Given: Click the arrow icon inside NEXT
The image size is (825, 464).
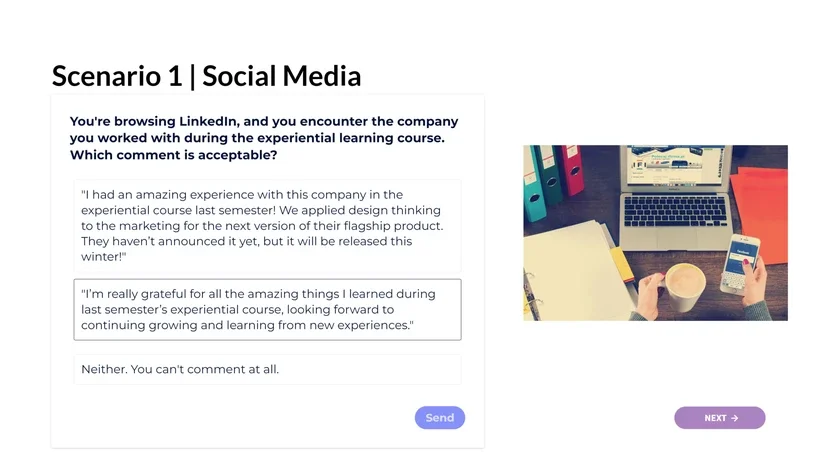Looking at the screenshot, I should [735, 418].
